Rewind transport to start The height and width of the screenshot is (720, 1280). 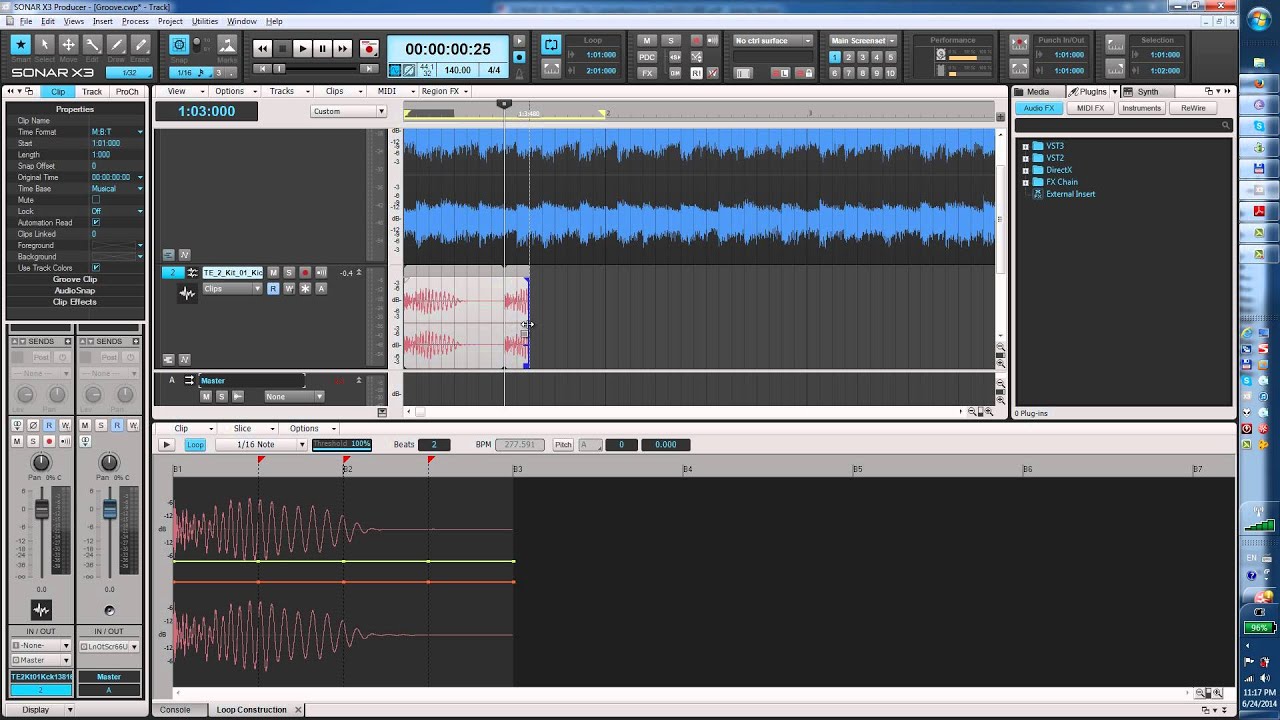coord(262,48)
